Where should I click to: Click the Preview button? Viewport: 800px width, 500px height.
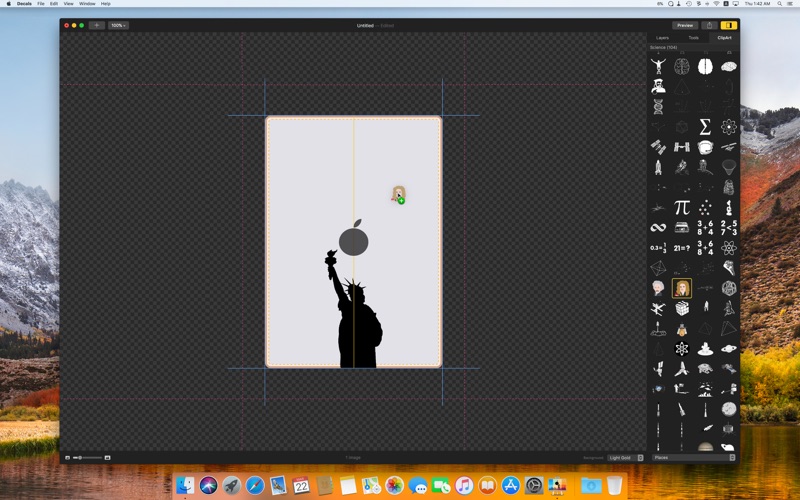(685, 25)
